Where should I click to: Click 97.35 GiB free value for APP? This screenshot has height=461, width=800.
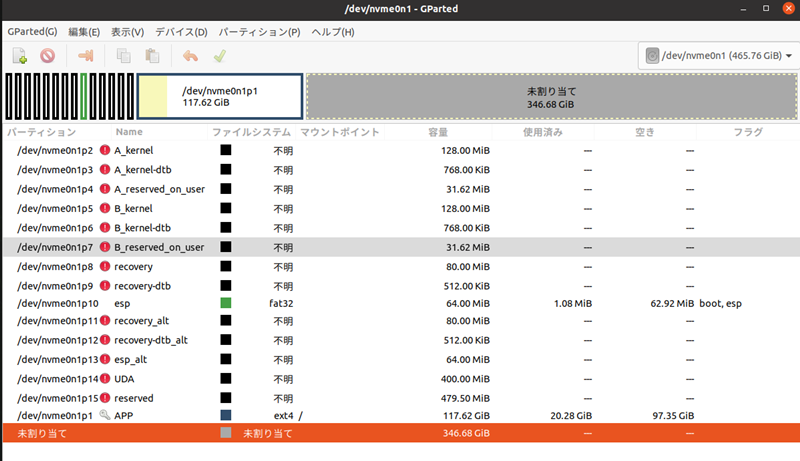pyautogui.click(x=673, y=416)
